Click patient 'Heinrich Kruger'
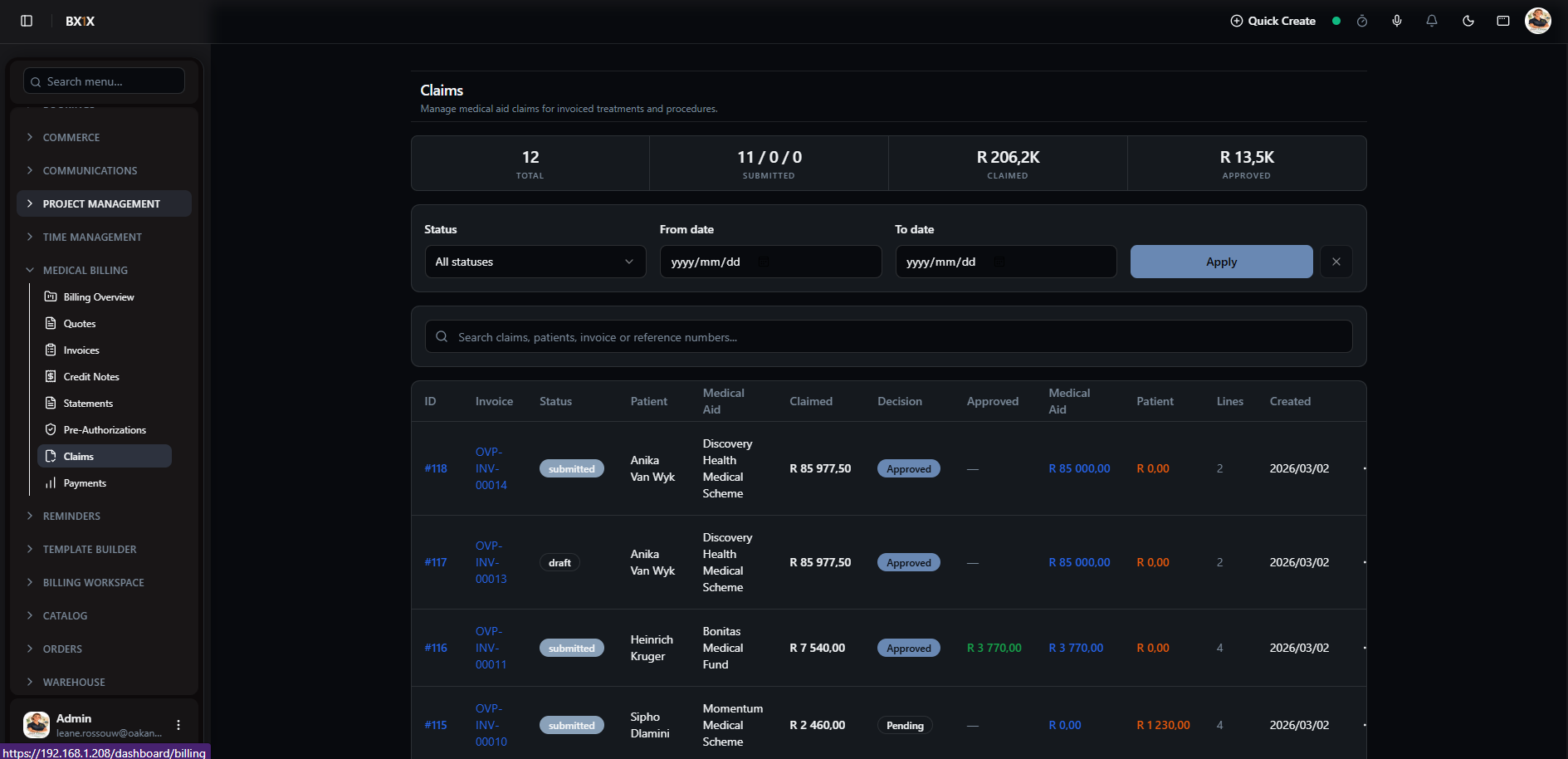This screenshot has height=759, width=1568. coord(652,648)
